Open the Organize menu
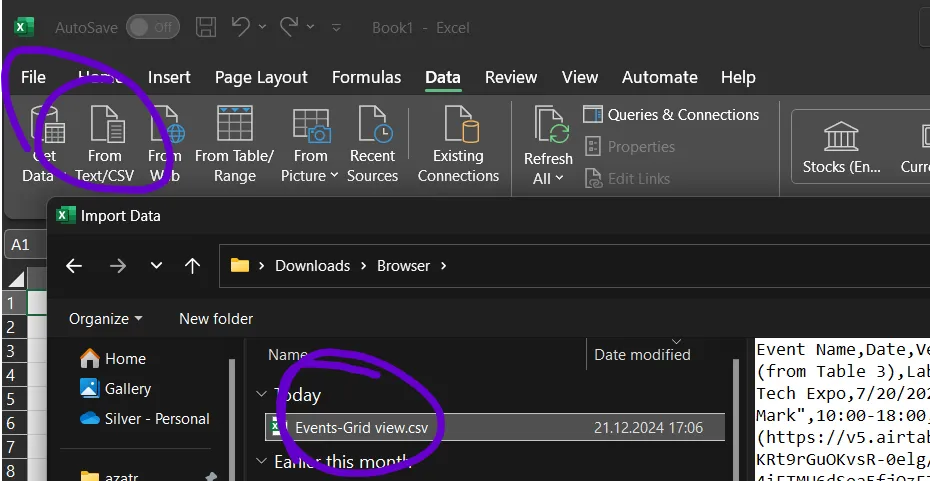 (106, 318)
